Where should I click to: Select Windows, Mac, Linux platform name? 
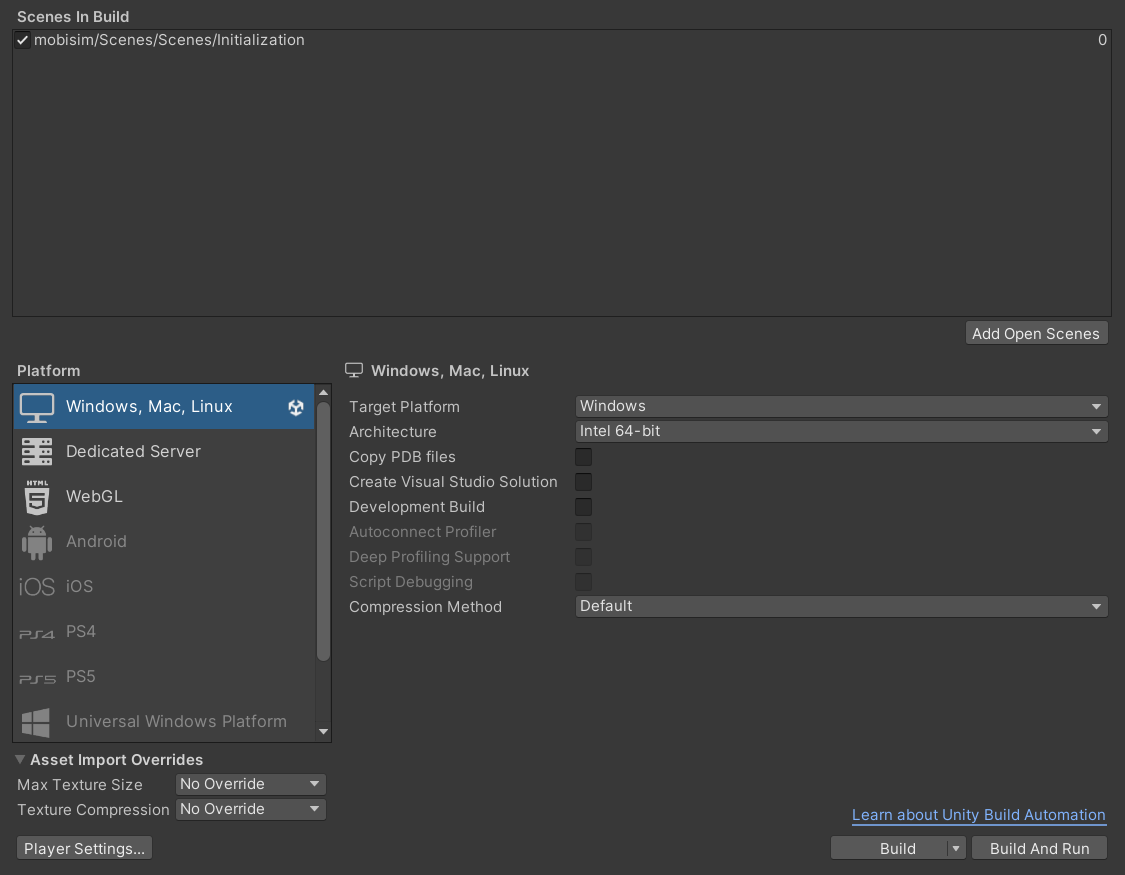click(149, 407)
